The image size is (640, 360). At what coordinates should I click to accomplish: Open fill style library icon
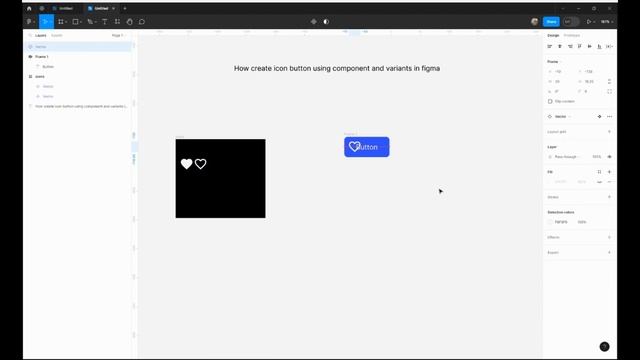(599, 172)
